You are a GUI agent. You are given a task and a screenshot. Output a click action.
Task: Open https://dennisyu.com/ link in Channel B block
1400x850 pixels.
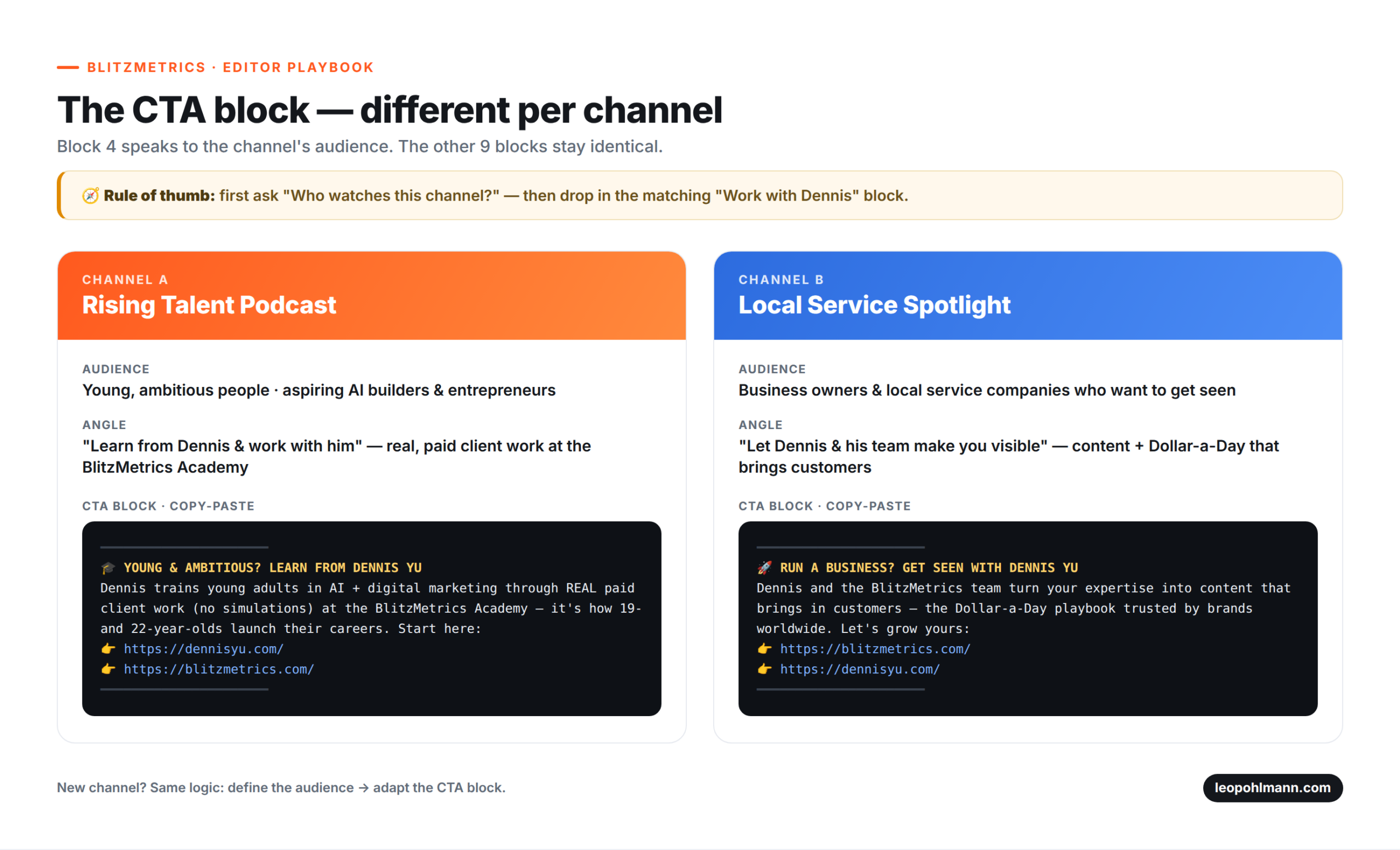860,670
